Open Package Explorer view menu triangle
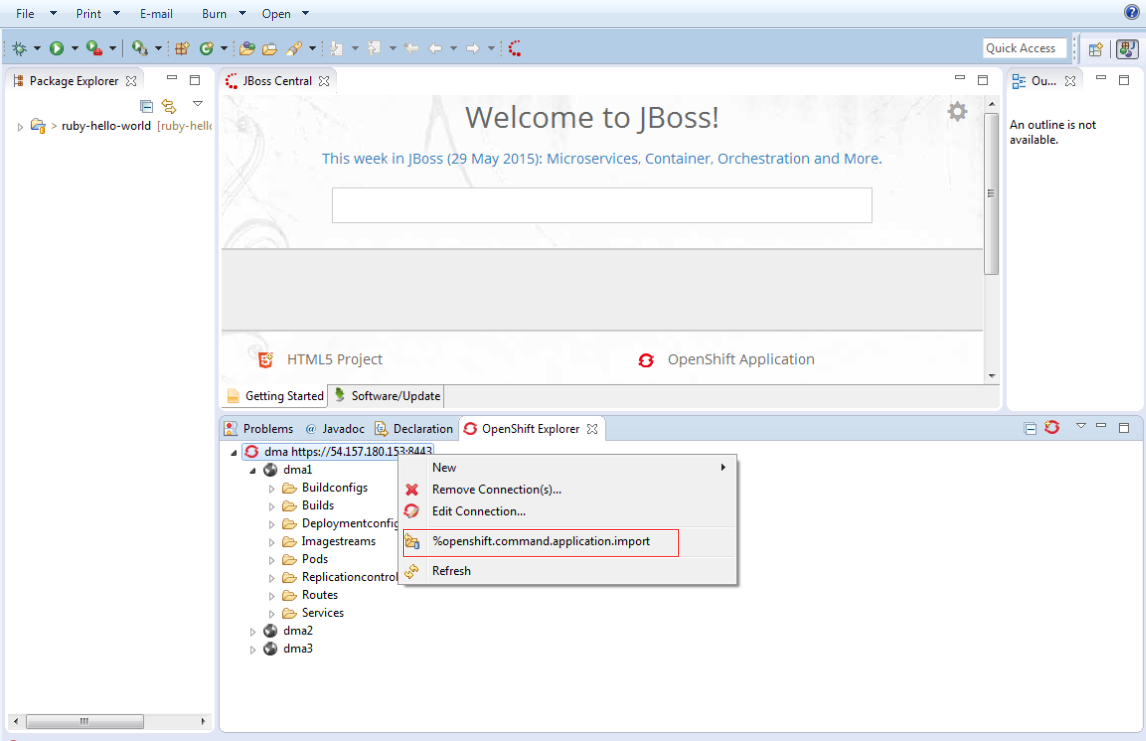The image size is (1146, 741). (197, 104)
